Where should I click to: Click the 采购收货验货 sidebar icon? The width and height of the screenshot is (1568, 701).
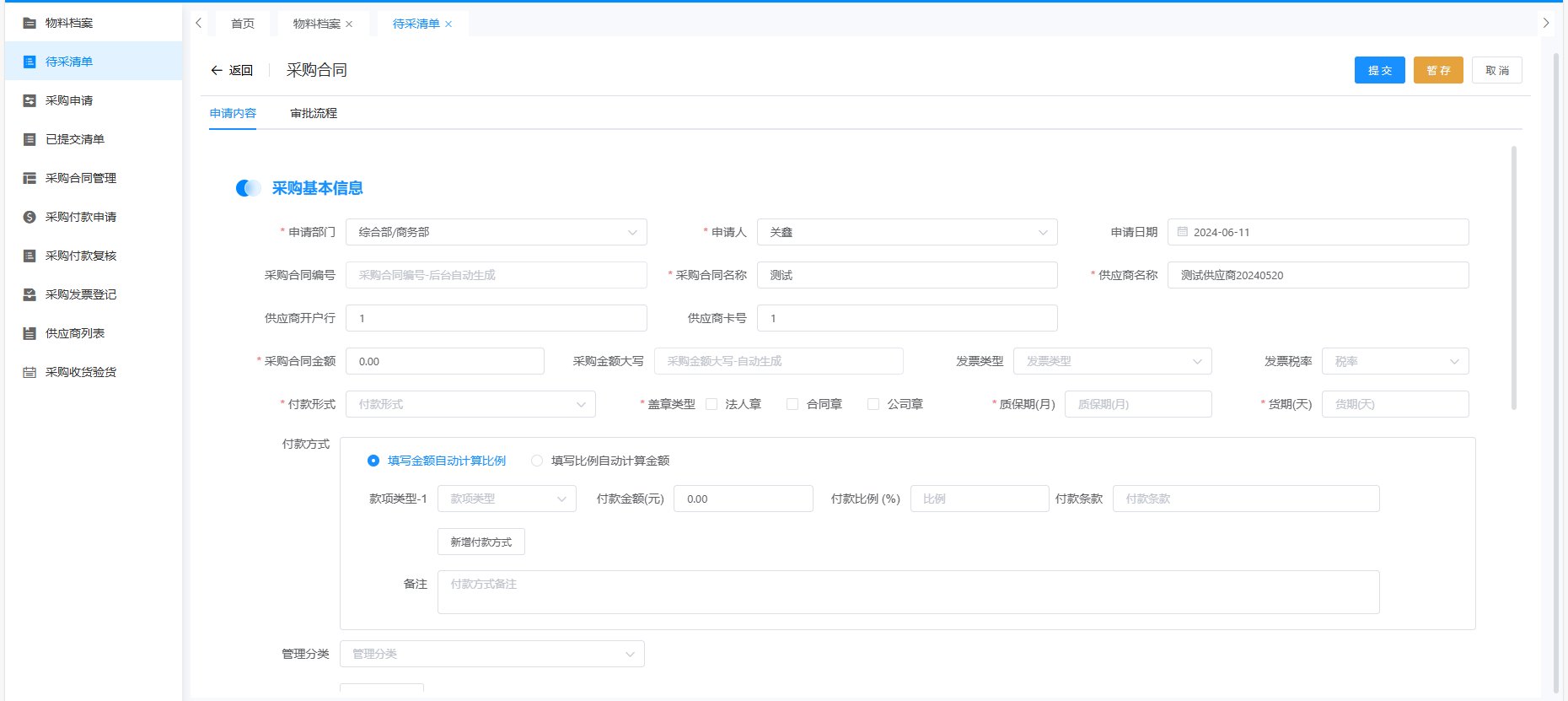[30, 372]
